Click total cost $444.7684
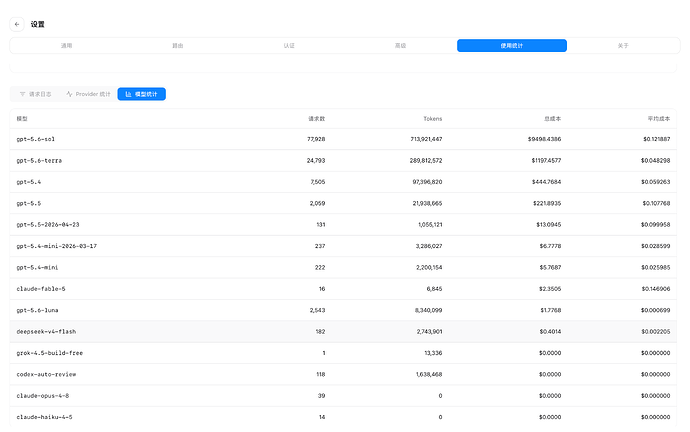The height and width of the screenshot is (432, 690). (547, 182)
